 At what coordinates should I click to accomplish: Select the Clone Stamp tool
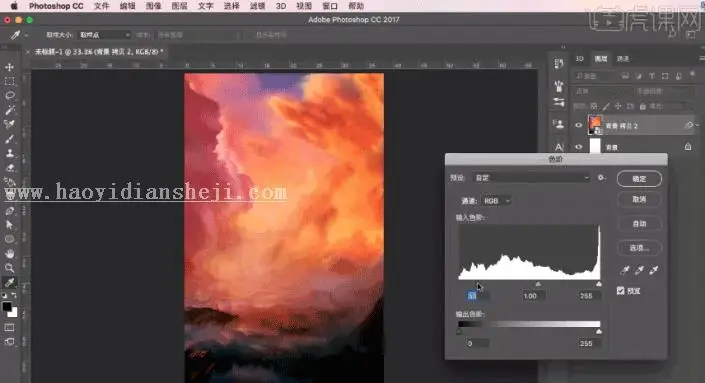coord(9,153)
